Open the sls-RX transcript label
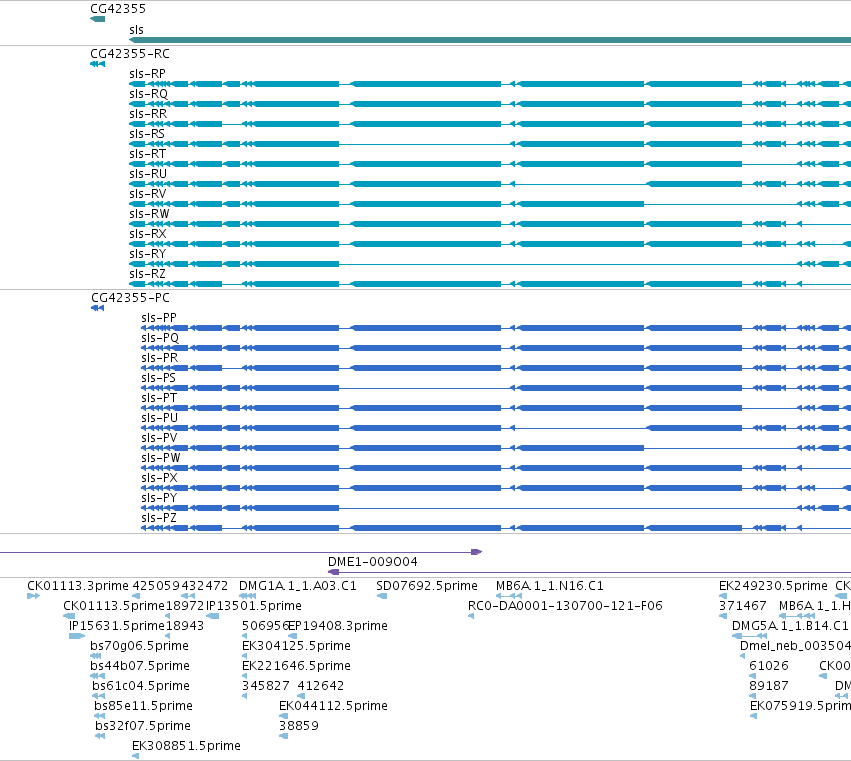This screenshot has width=851, height=761. pos(148,234)
